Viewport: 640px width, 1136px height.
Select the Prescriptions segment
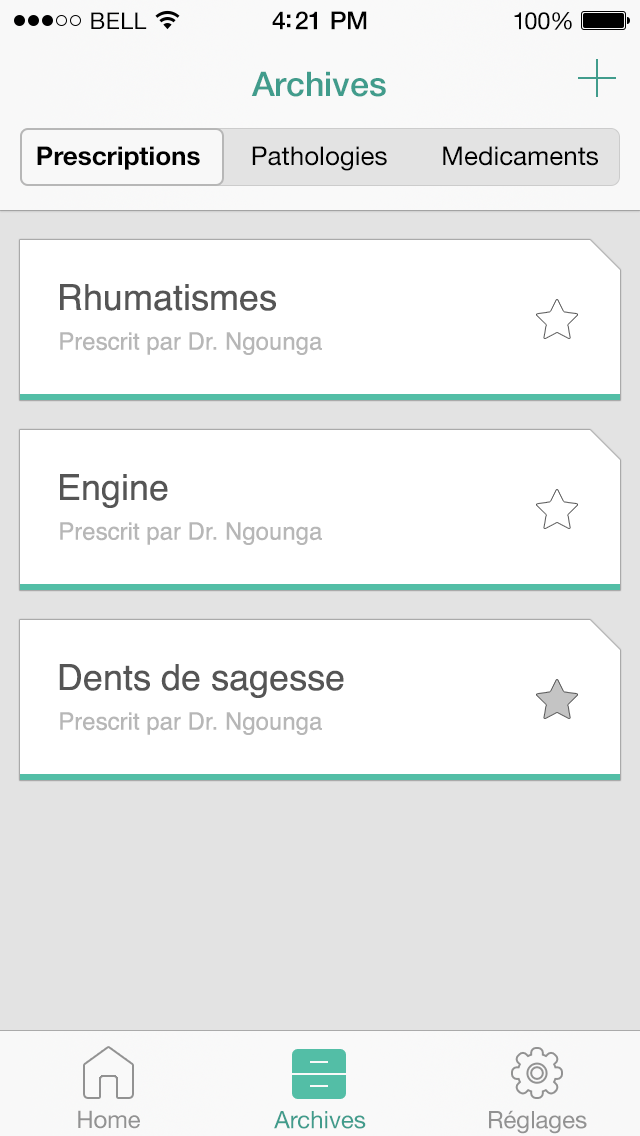click(119, 157)
